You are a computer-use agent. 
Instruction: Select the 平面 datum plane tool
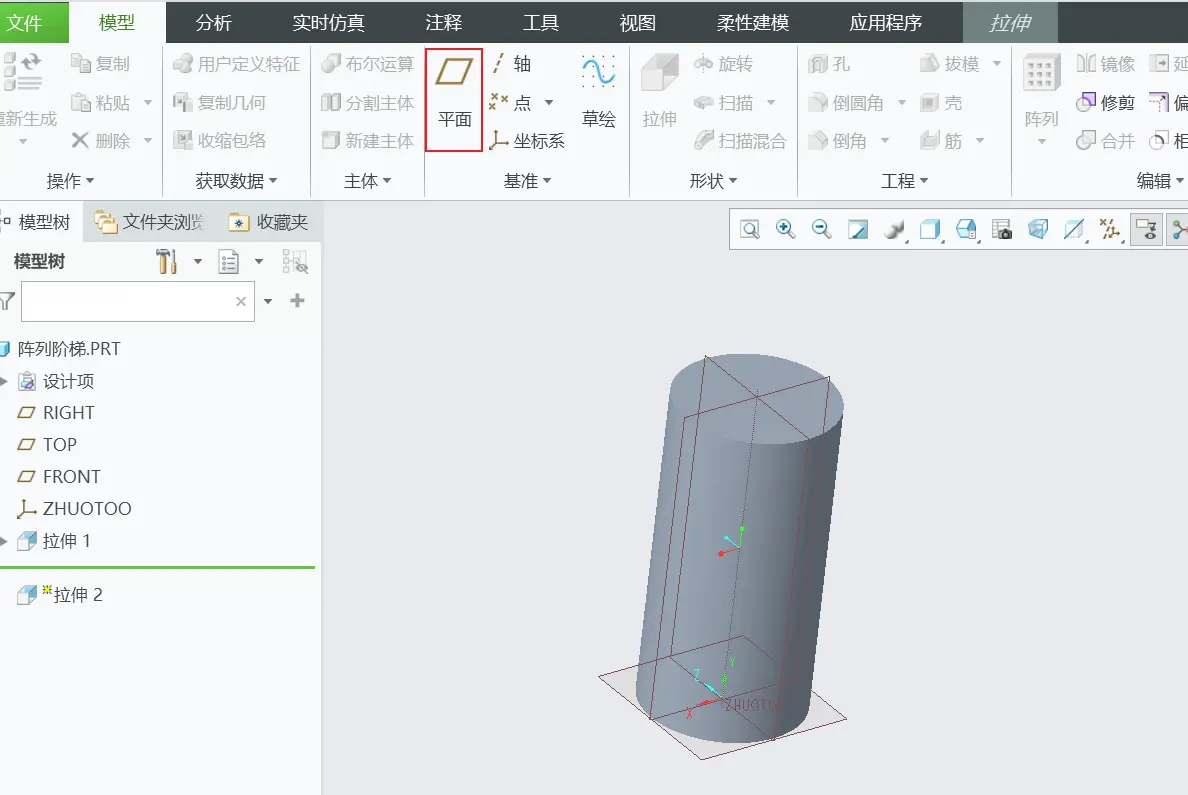[x=454, y=99]
